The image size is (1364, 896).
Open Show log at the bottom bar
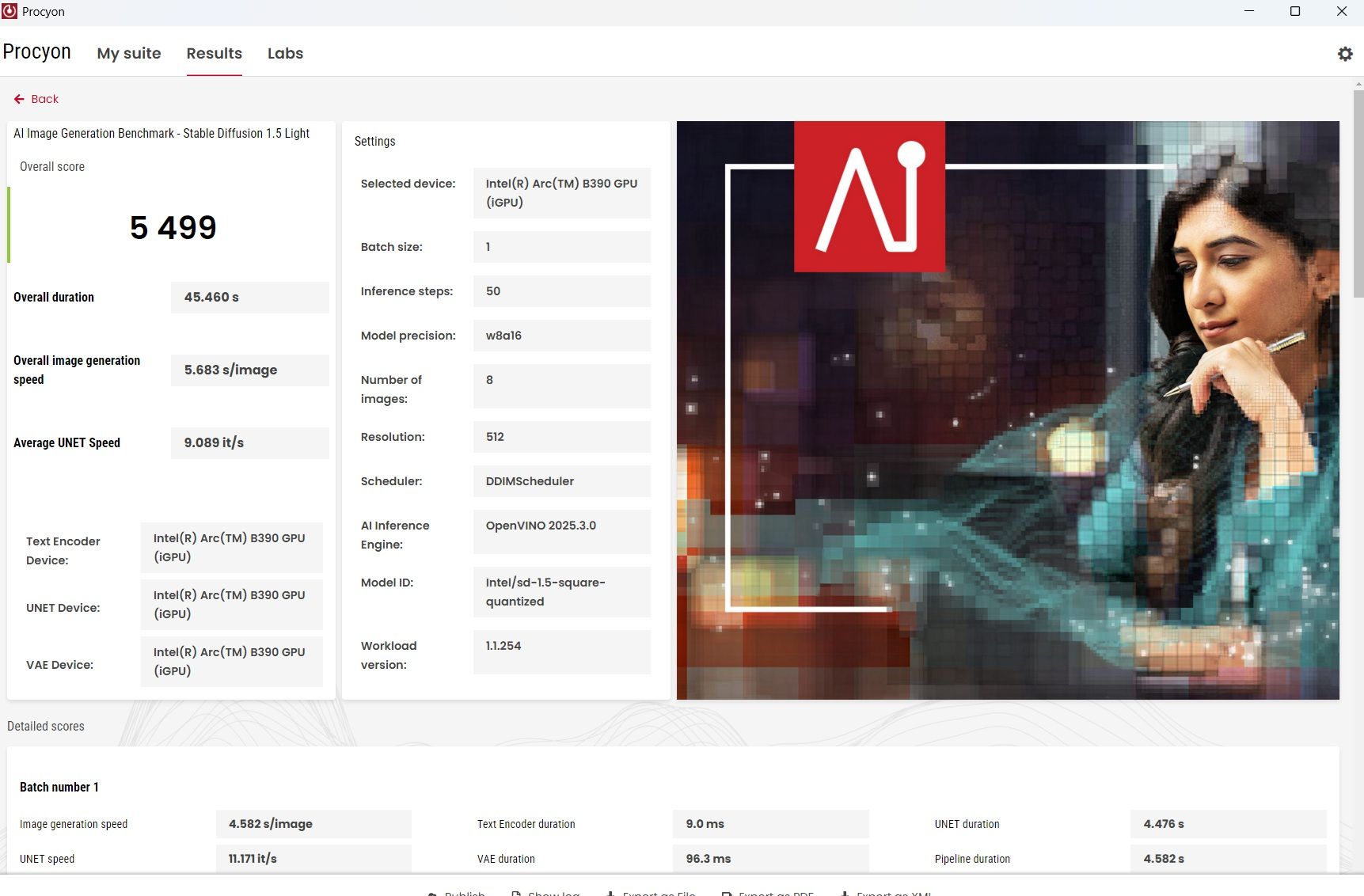546,893
